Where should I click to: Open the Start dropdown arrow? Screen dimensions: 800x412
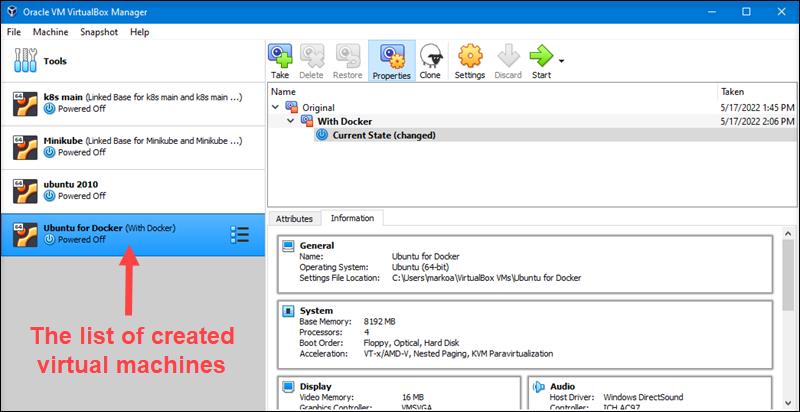tap(562, 62)
